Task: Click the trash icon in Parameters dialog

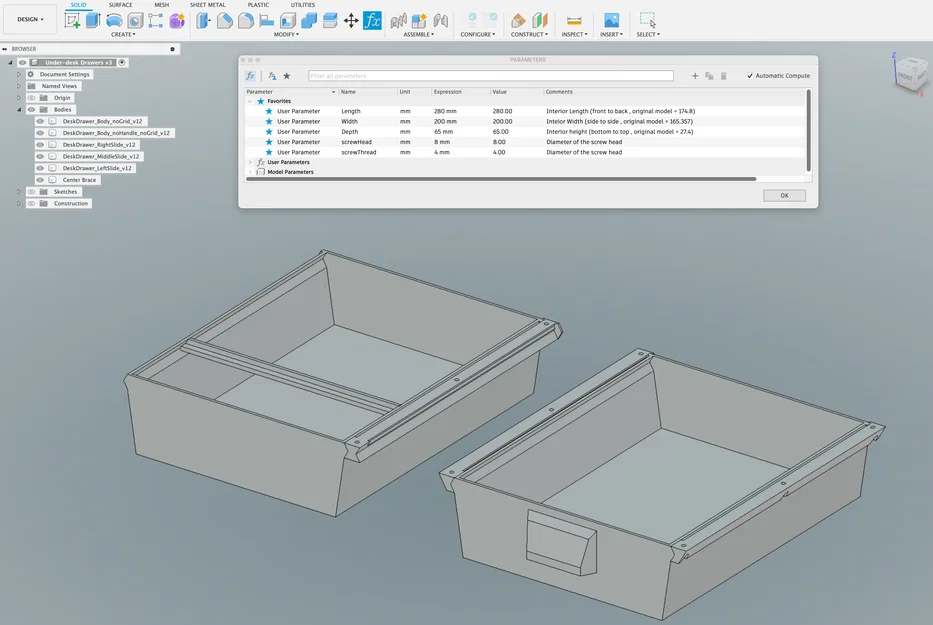Action: pyautogui.click(x=724, y=76)
